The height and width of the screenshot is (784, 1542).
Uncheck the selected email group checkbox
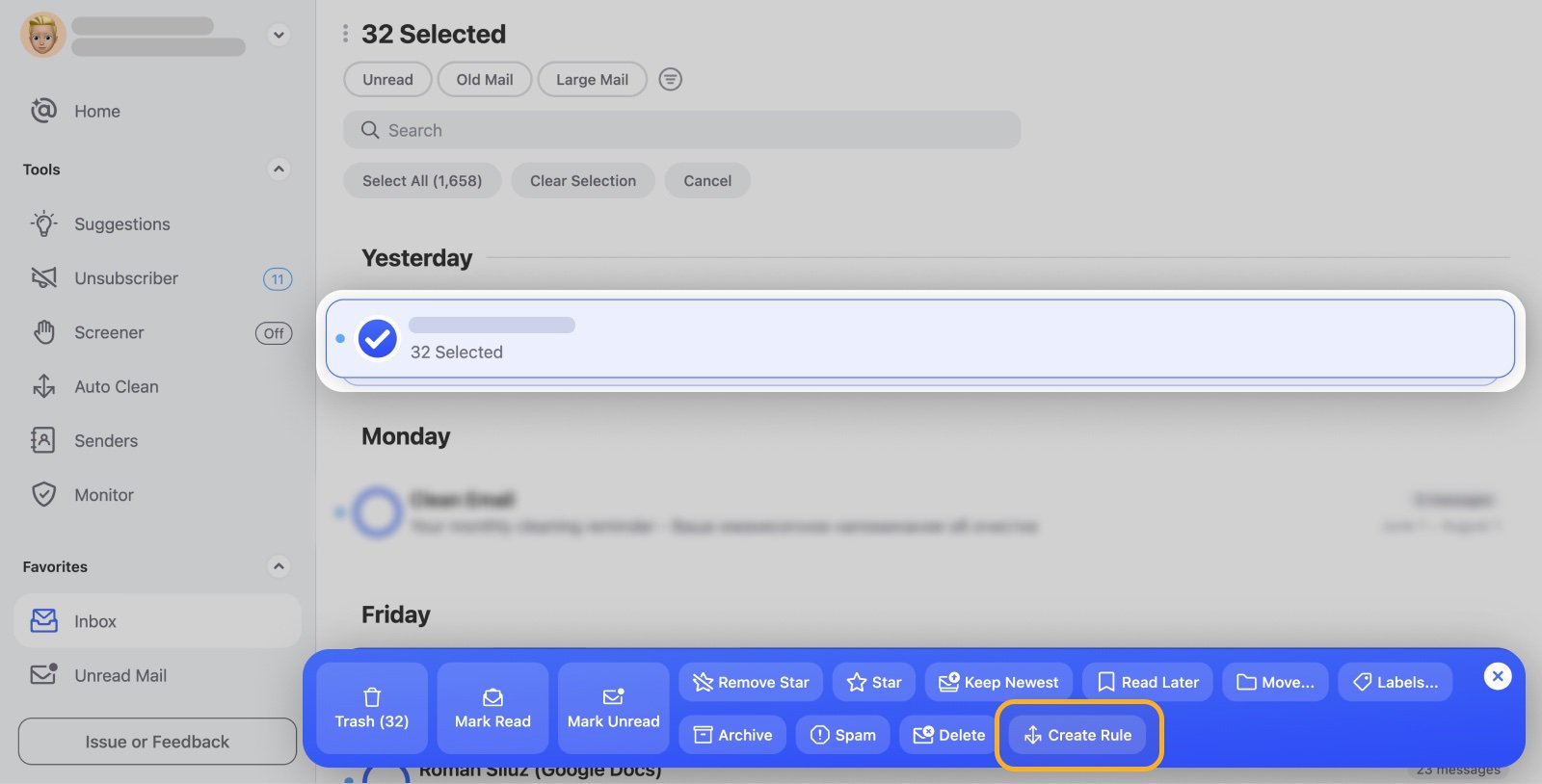click(377, 338)
